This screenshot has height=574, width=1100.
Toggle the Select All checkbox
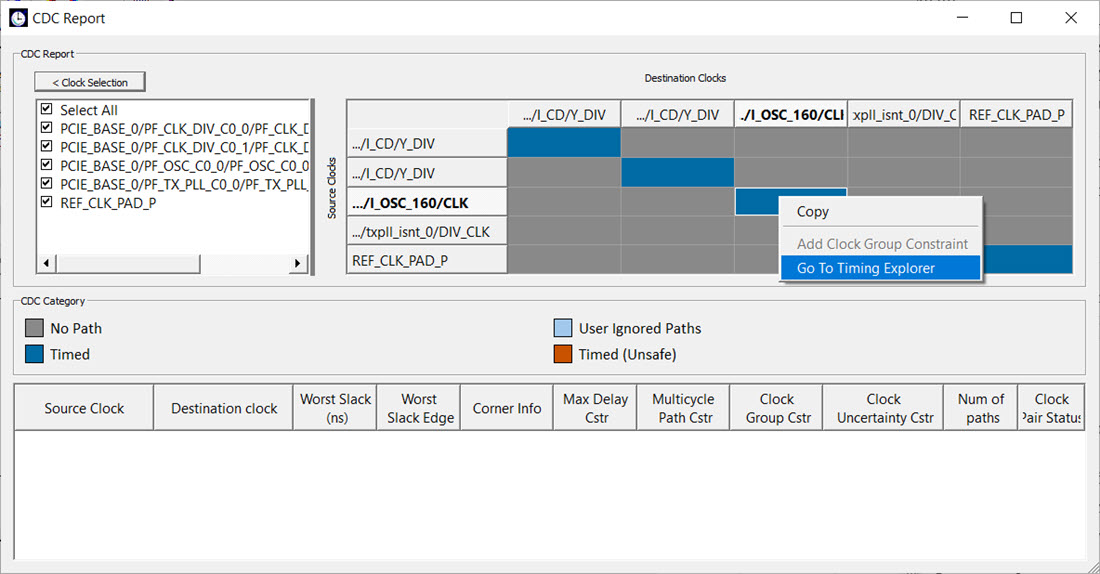pos(46,110)
